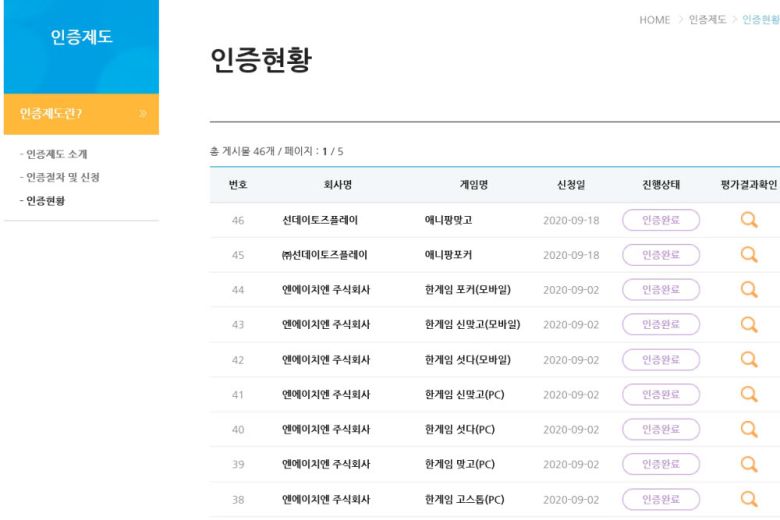Click magnifier icon for row 43 한게임 신맞고(모바일)

[x=749, y=324]
